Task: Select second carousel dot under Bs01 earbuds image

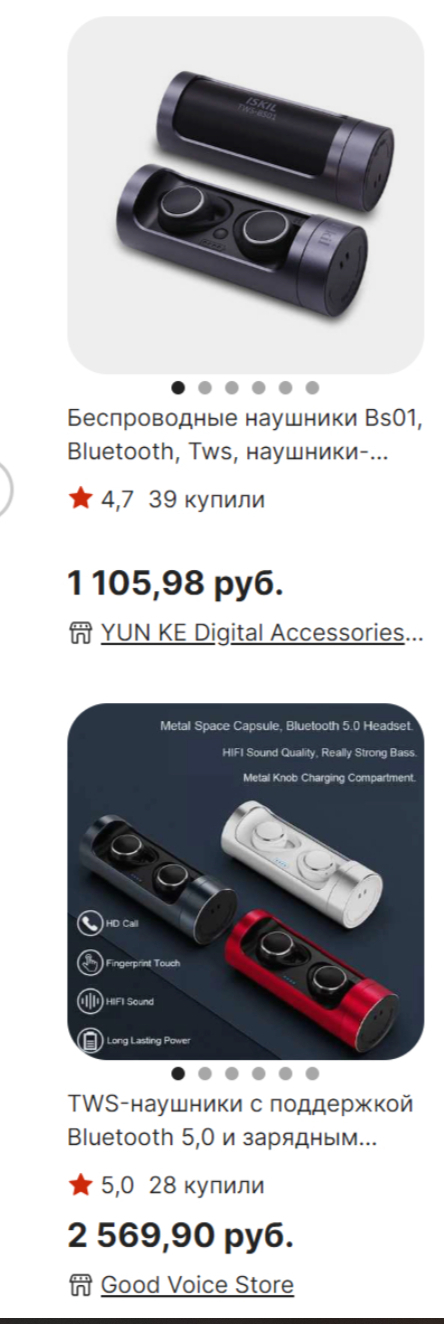Action: coord(205,387)
